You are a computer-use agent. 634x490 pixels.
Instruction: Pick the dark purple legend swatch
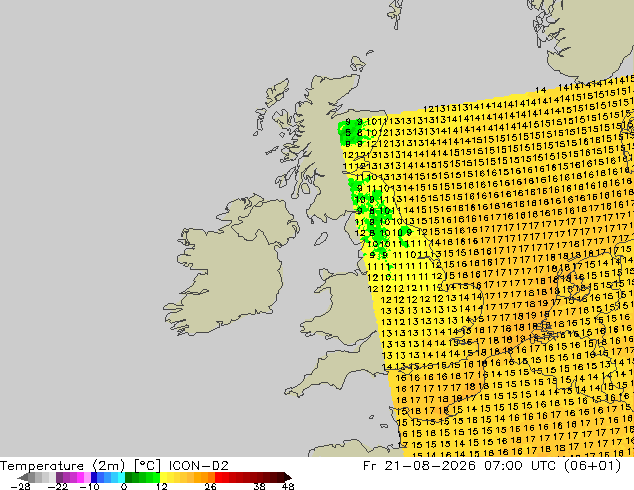[59, 477]
